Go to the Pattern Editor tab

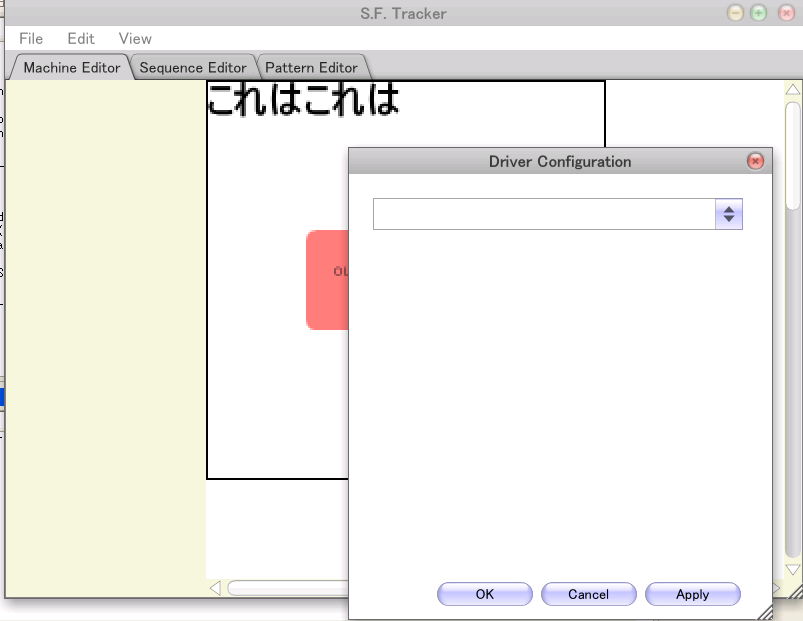311,68
